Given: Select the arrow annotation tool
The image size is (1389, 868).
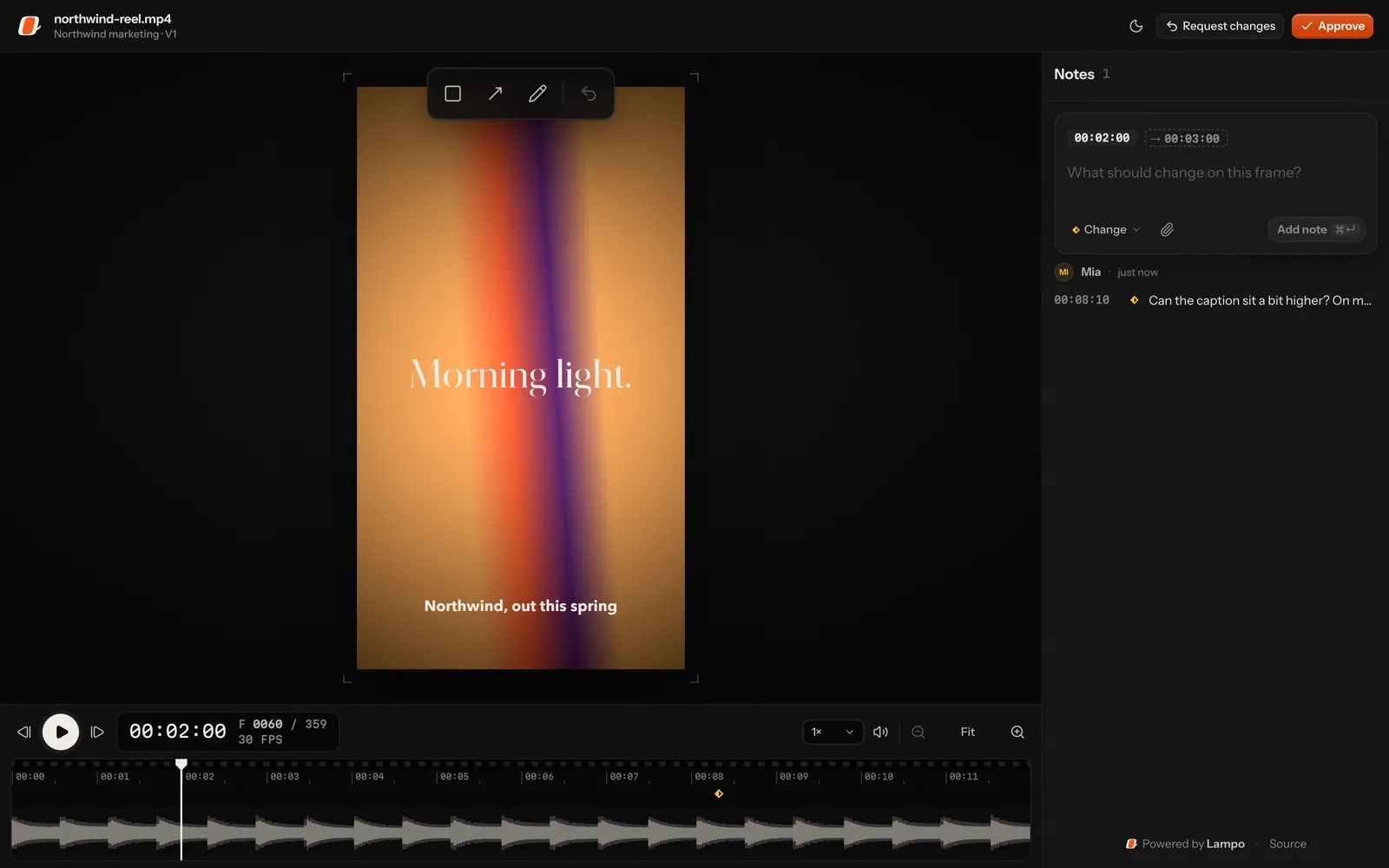Looking at the screenshot, I should click(495, 94).
